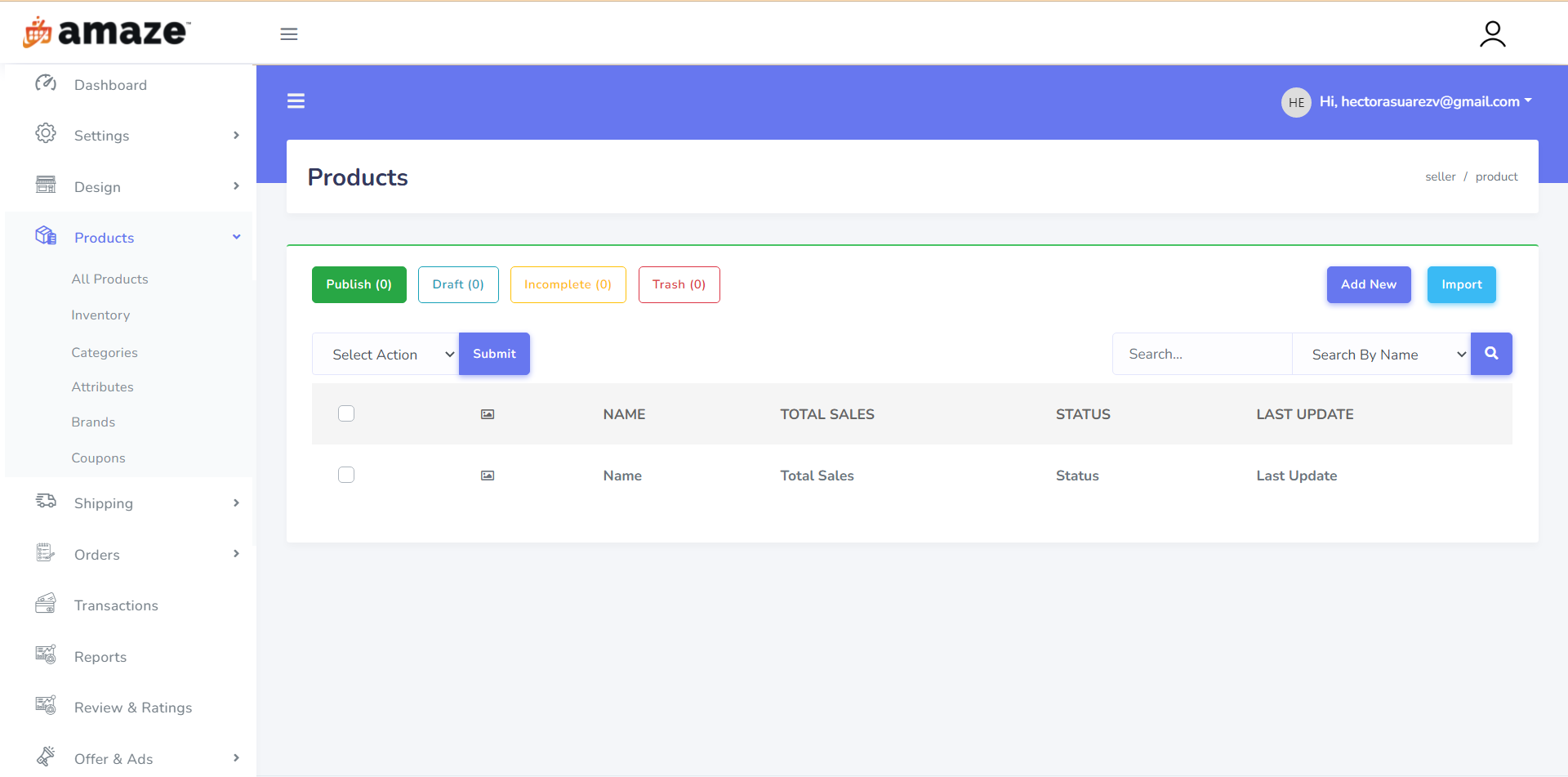Viewport: 1568px width, 777px height.
Task: Show Trash (0) products
Action: [679, 284]
